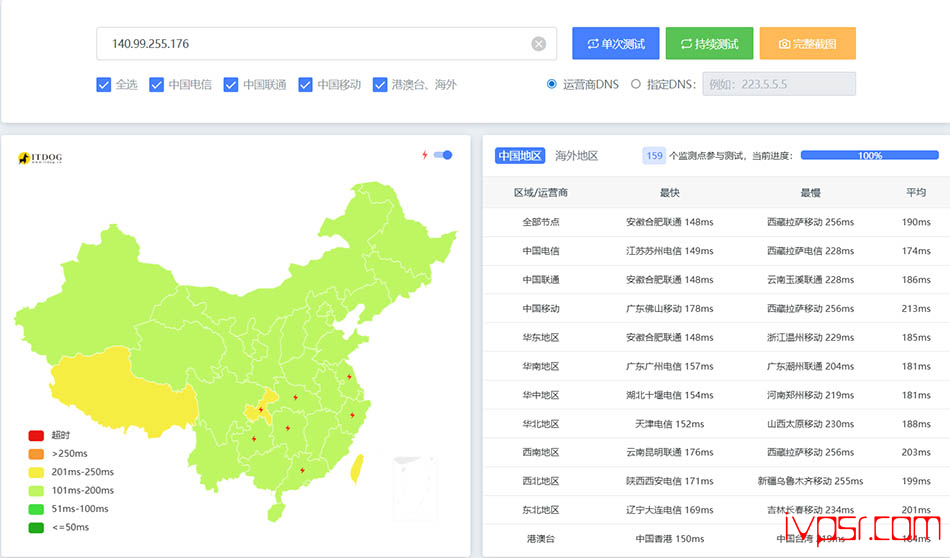This screenshot has height=558, width=950.
Task: Uncheck the 中国电信 checkbox
Action: (156, 85)
